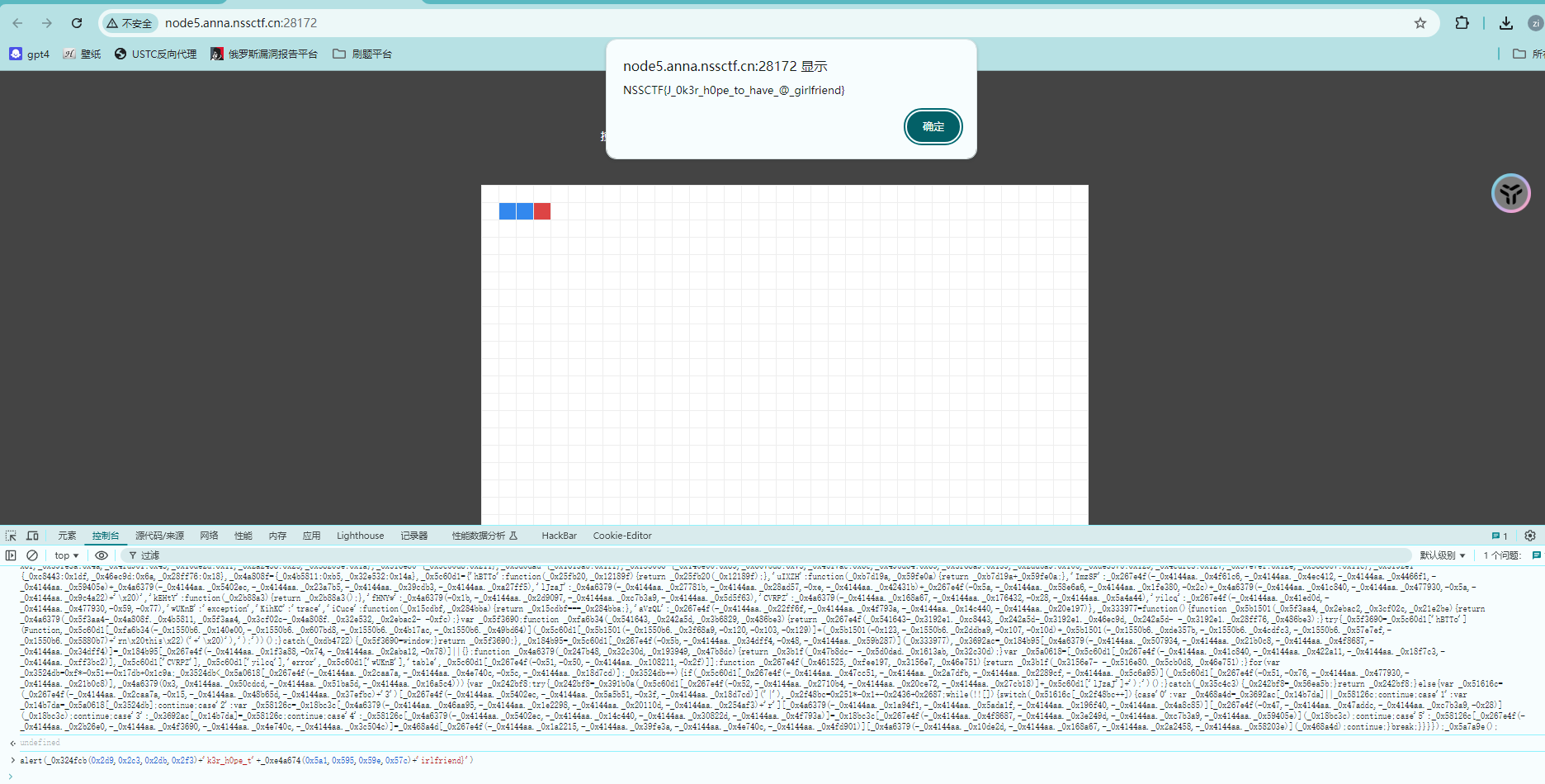The height and width of the screenshot is (784, 1545).
Task: Open the top context dropdown
Action: click(66, 555)
